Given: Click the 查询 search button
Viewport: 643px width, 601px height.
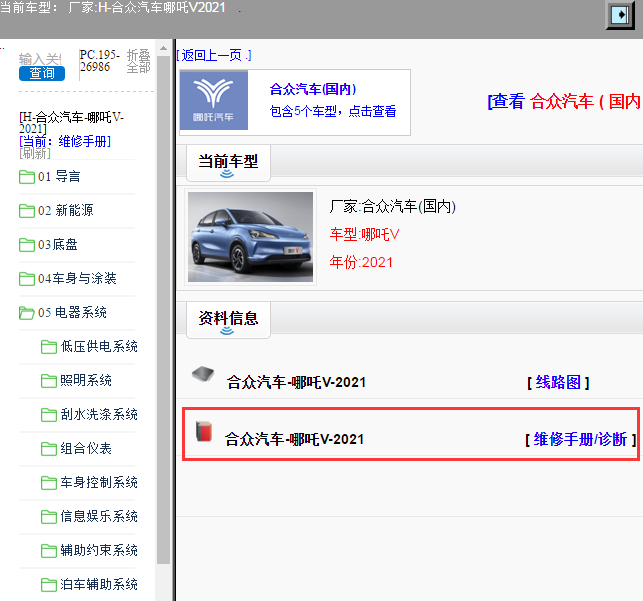Looking at the screenshot, I should tap(42, 73).
